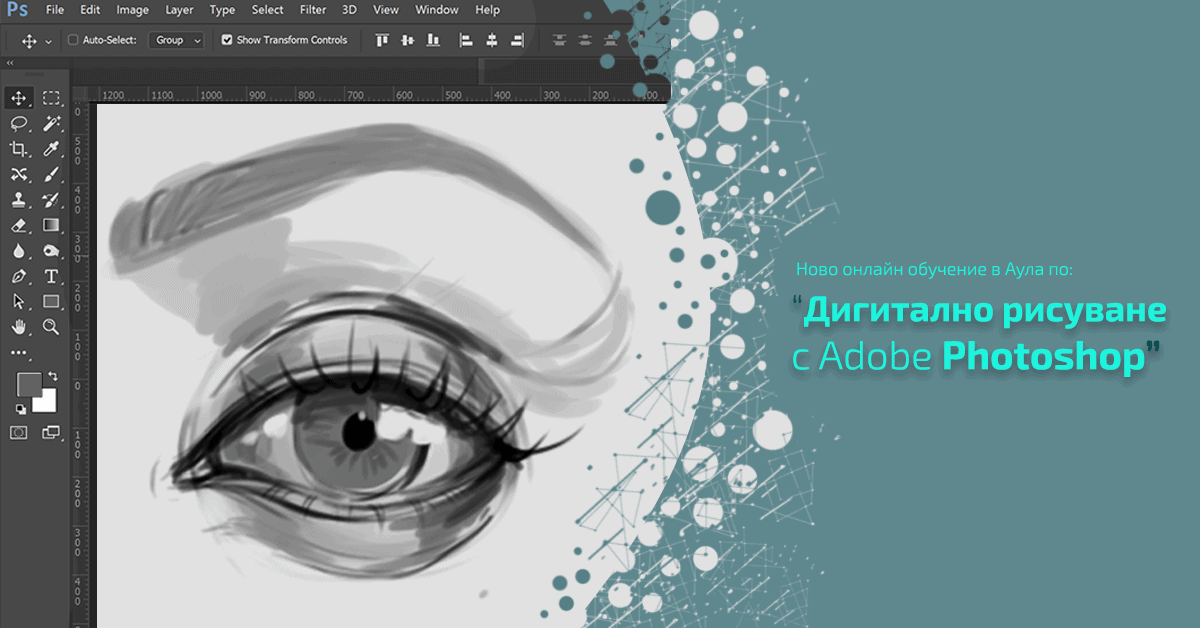Open the Layer menu

(180, 10)
